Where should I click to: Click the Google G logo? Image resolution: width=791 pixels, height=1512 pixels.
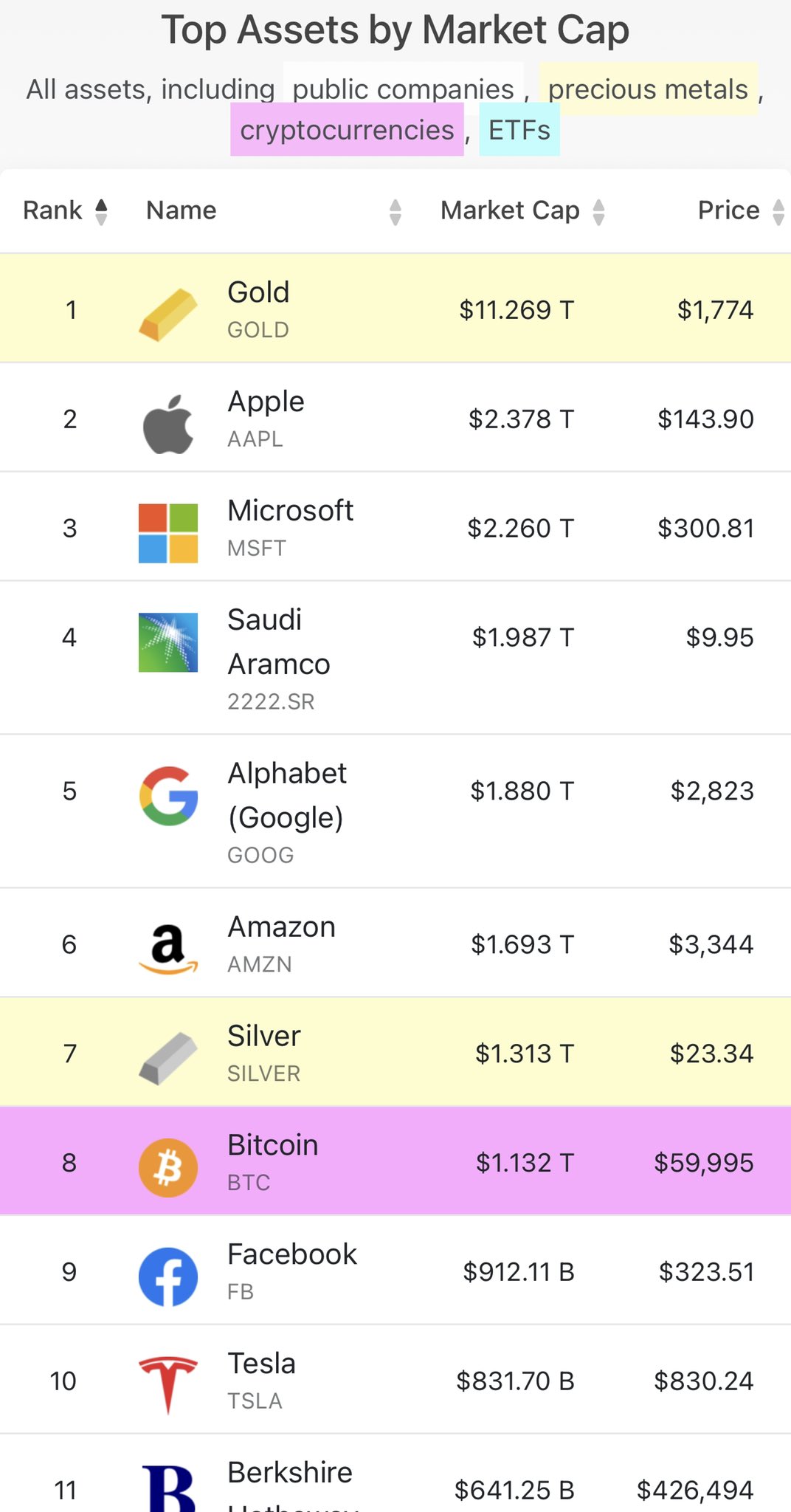[x=168, y=796]
